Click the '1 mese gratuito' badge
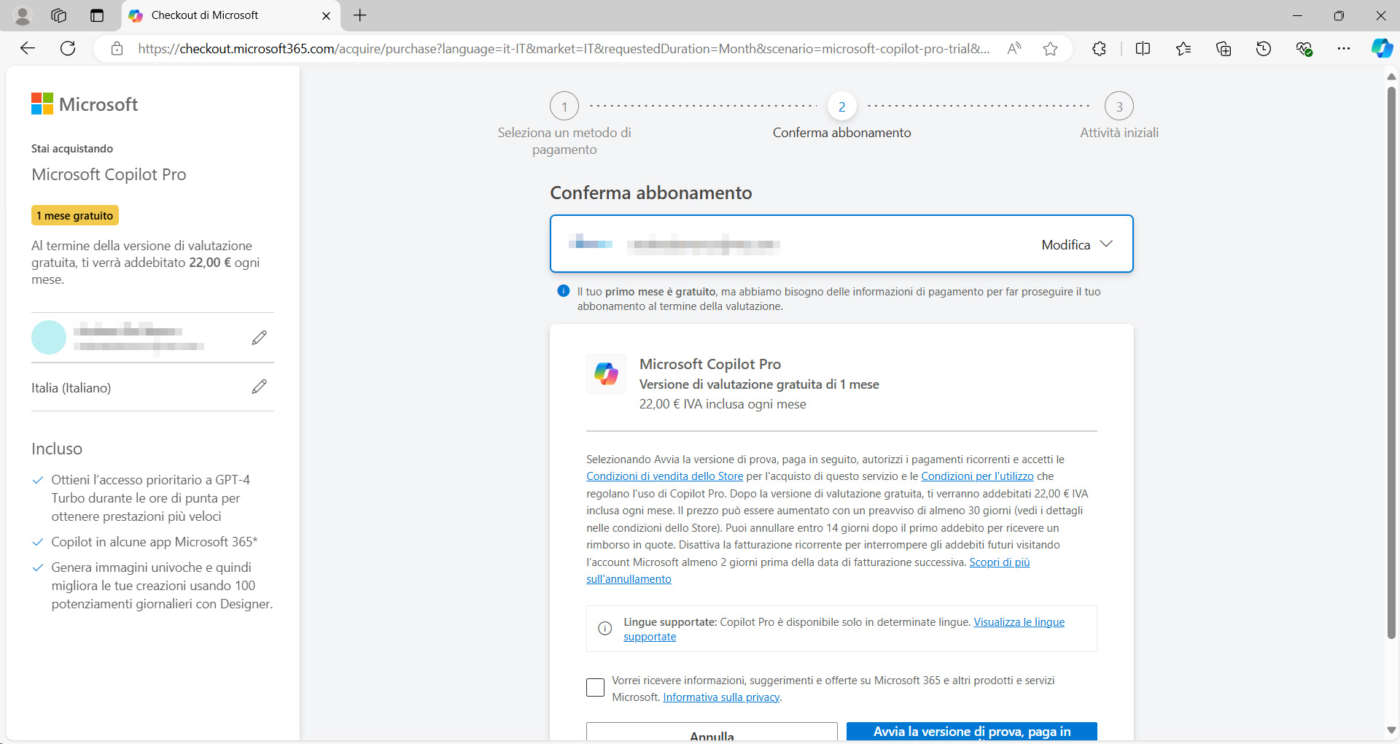The width and height of the screenshot is (1400, 744). pyautogui.click(x=75, y=215)
